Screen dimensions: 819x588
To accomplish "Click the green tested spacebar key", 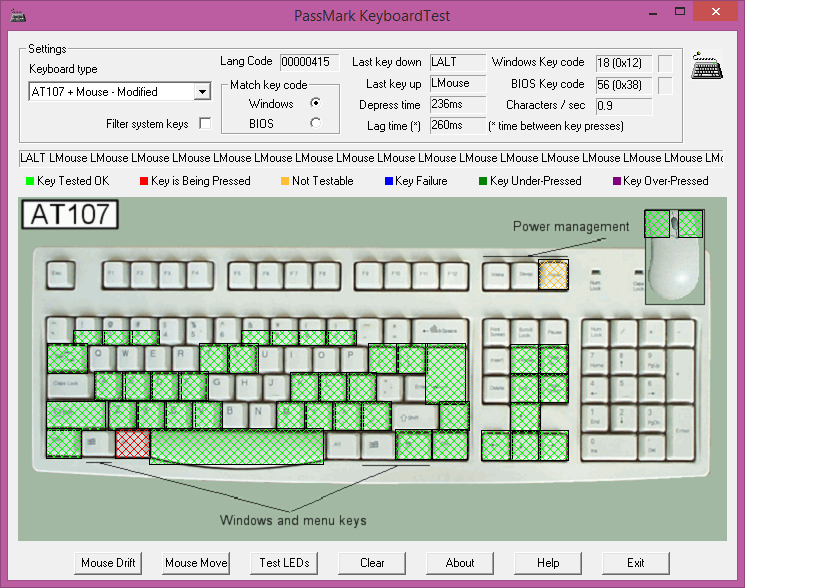I will tap(237, 446).
